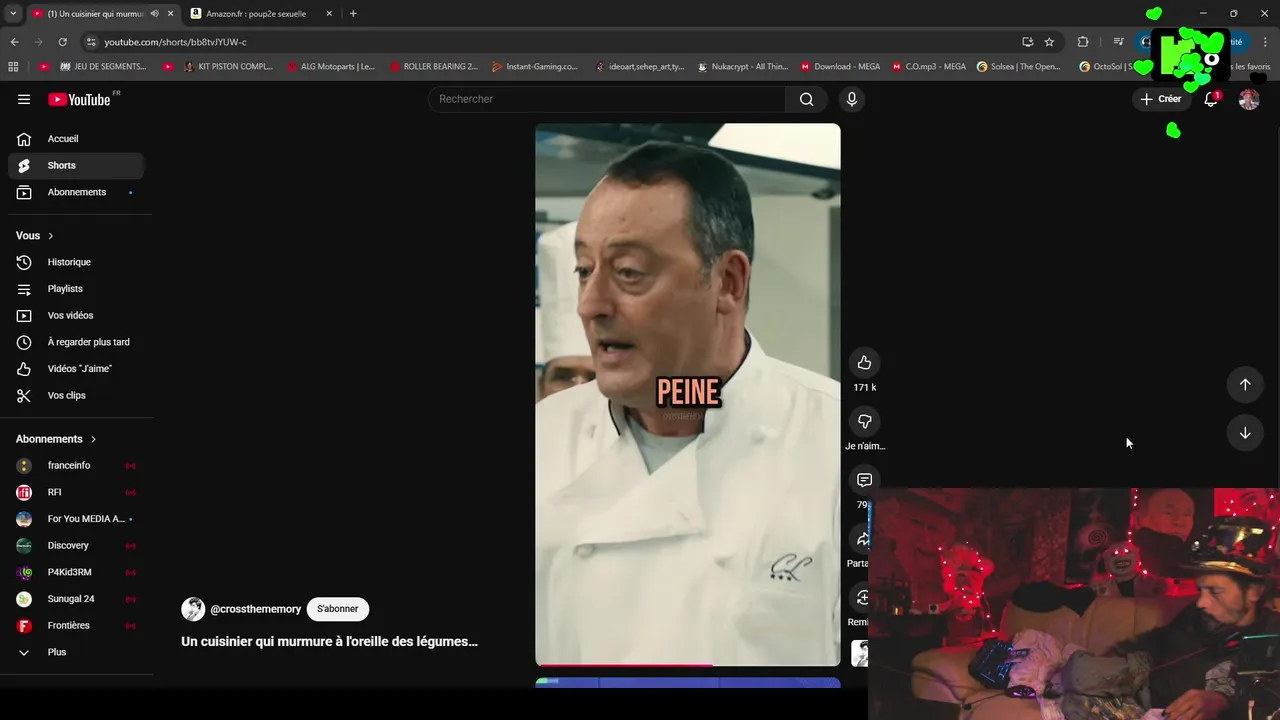Open Vos vidéos

point(76,315)
